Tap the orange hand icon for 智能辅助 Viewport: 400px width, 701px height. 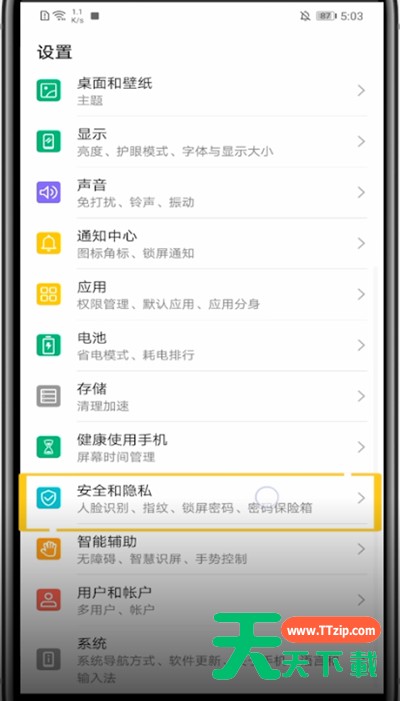[48, 549]
